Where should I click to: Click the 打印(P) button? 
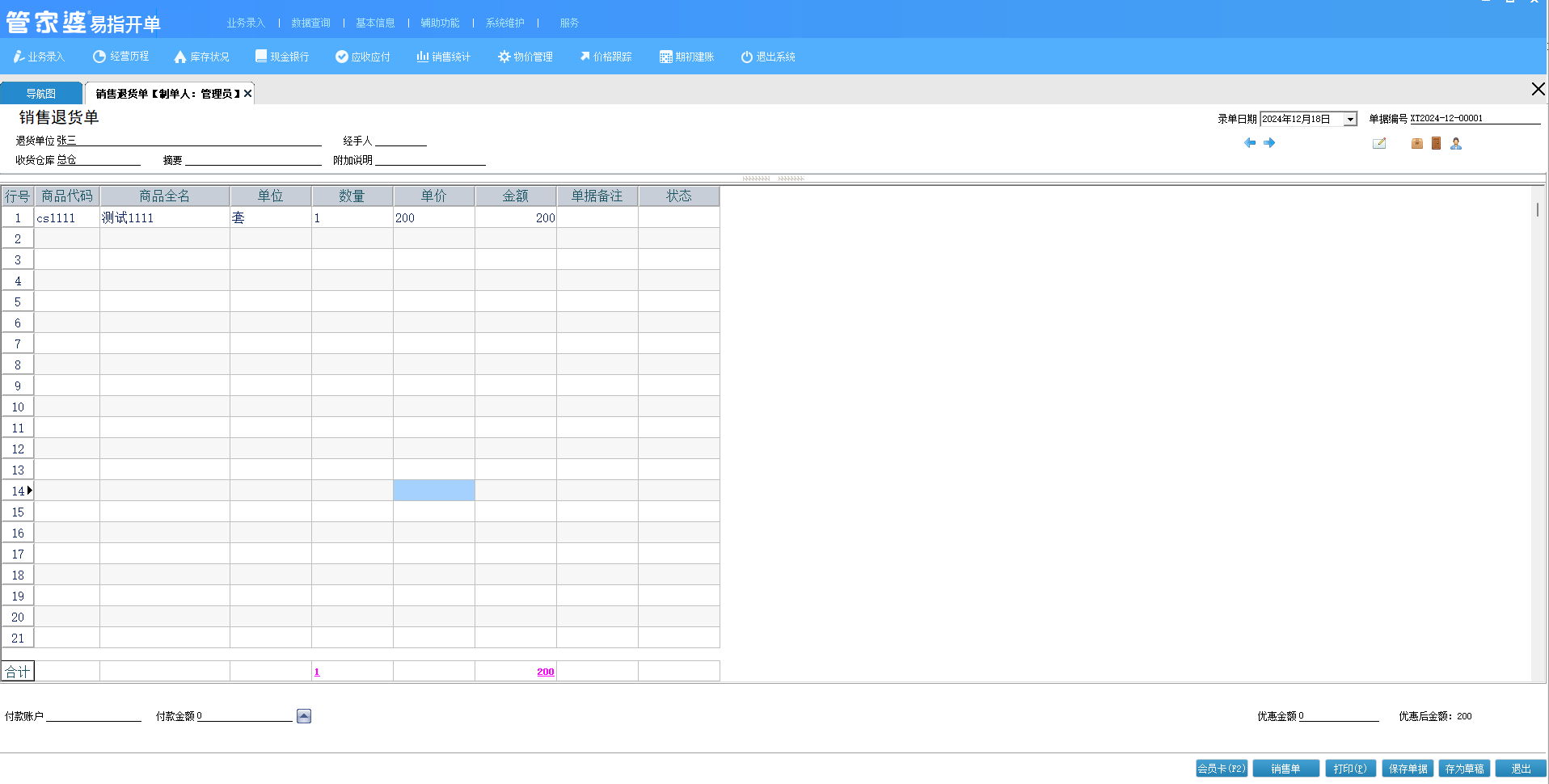[x=1350, y=769]
